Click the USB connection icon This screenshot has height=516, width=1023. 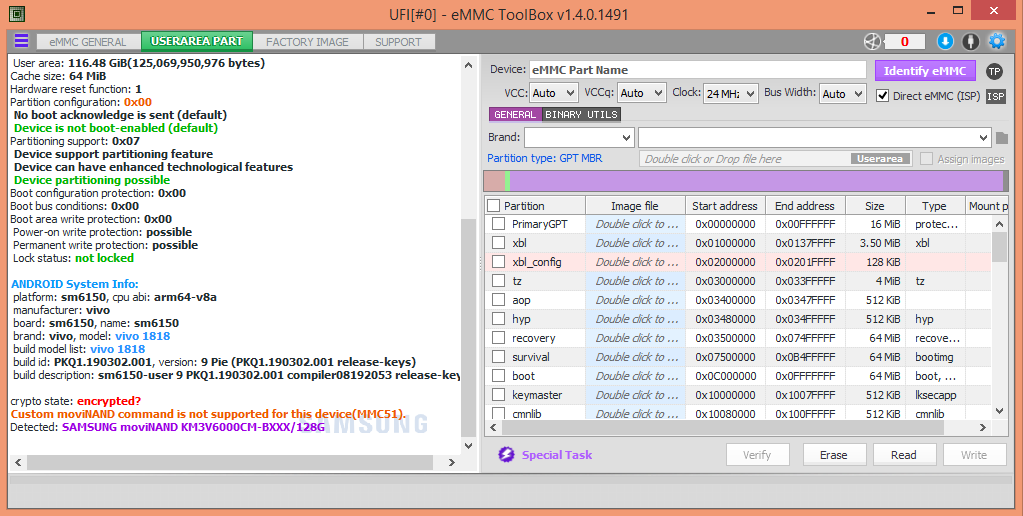(971, 41)
